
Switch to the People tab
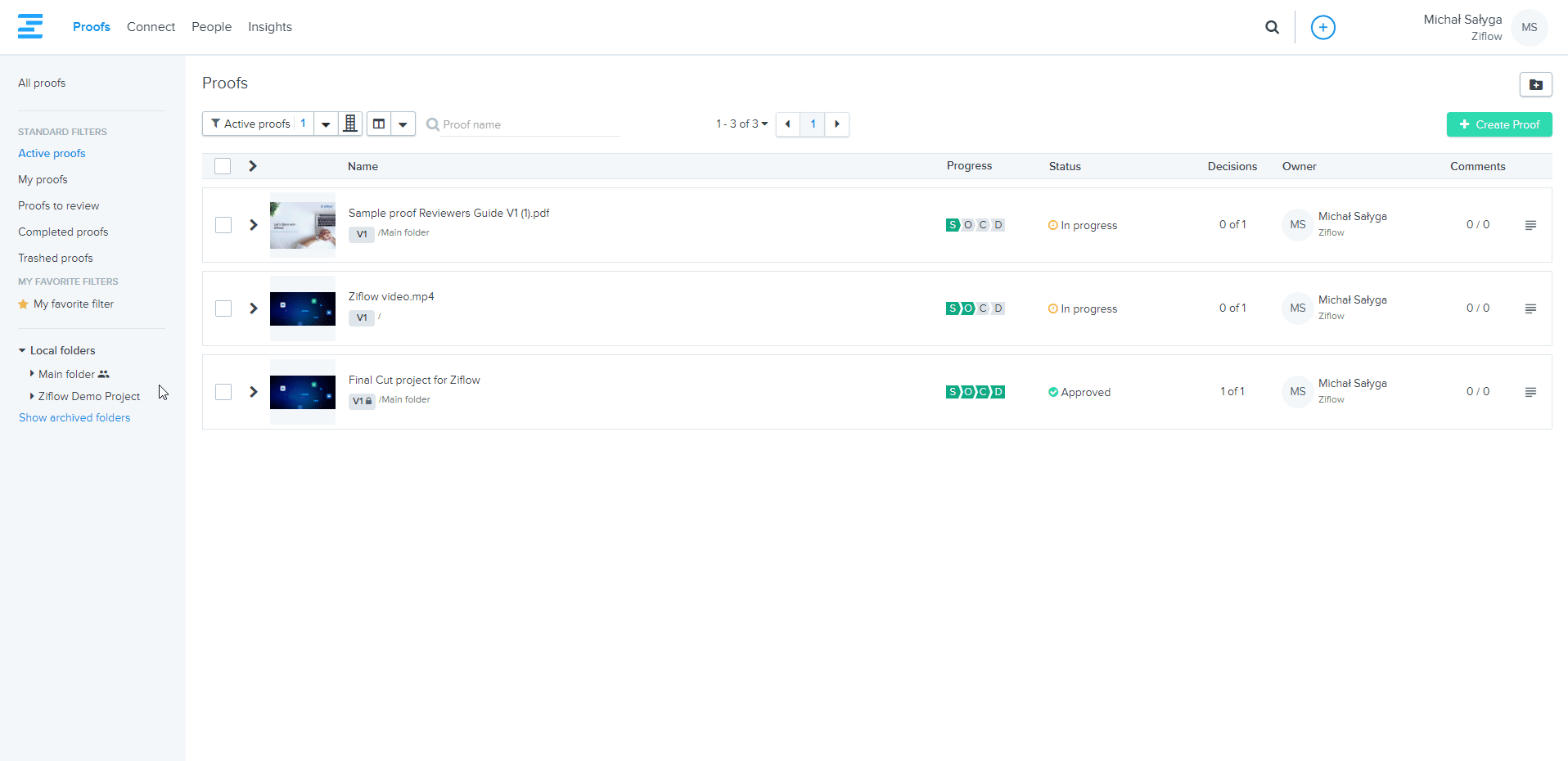pos(211,27)
